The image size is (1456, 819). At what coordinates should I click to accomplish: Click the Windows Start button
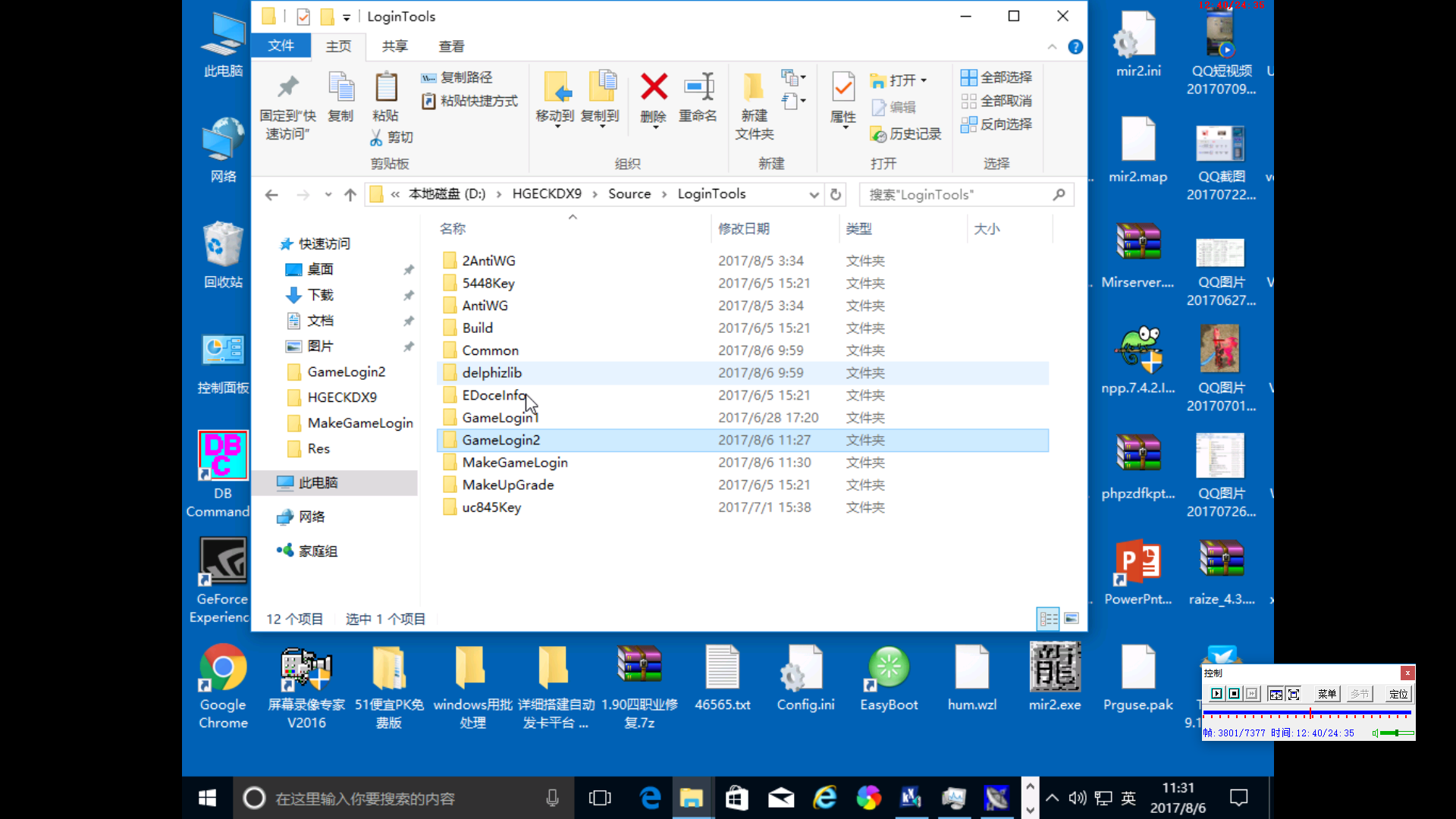207,798
